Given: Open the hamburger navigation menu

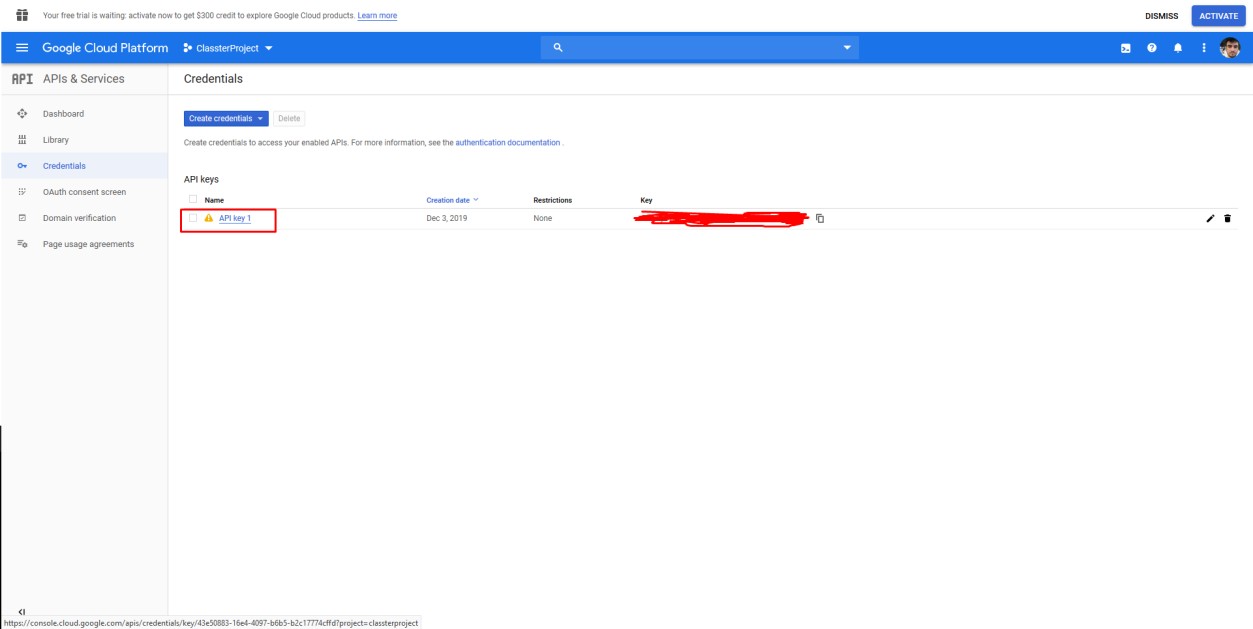Looking at the screenshot, I should click(x=22, y=48).
